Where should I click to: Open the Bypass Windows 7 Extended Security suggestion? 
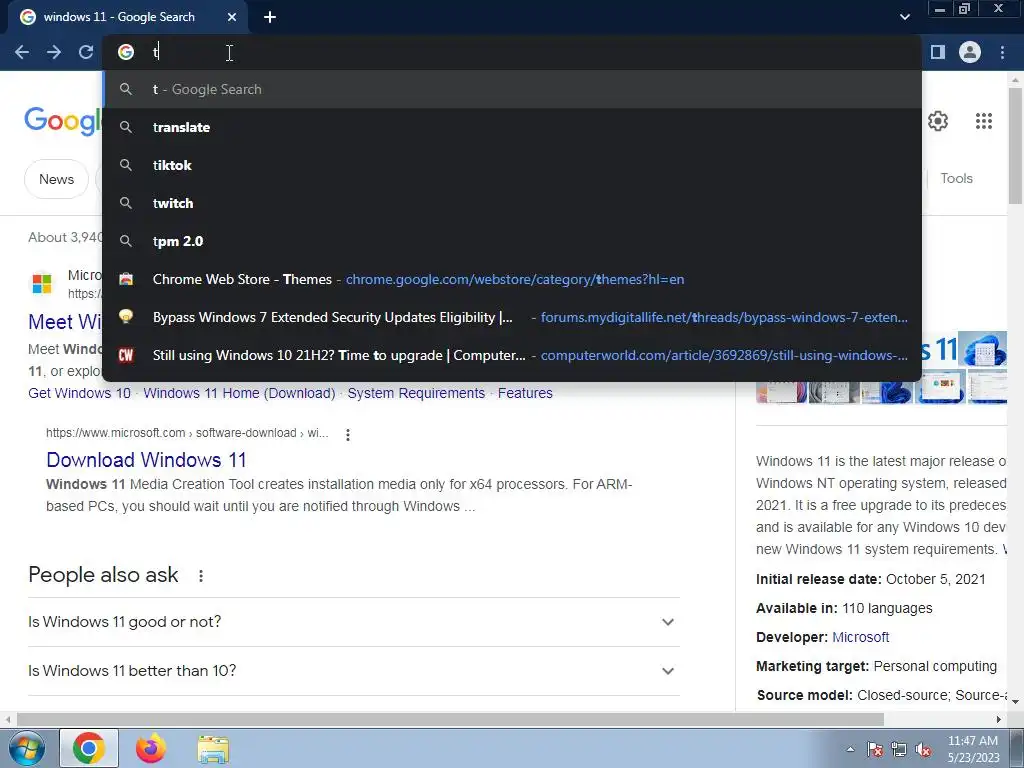(512, 317)
